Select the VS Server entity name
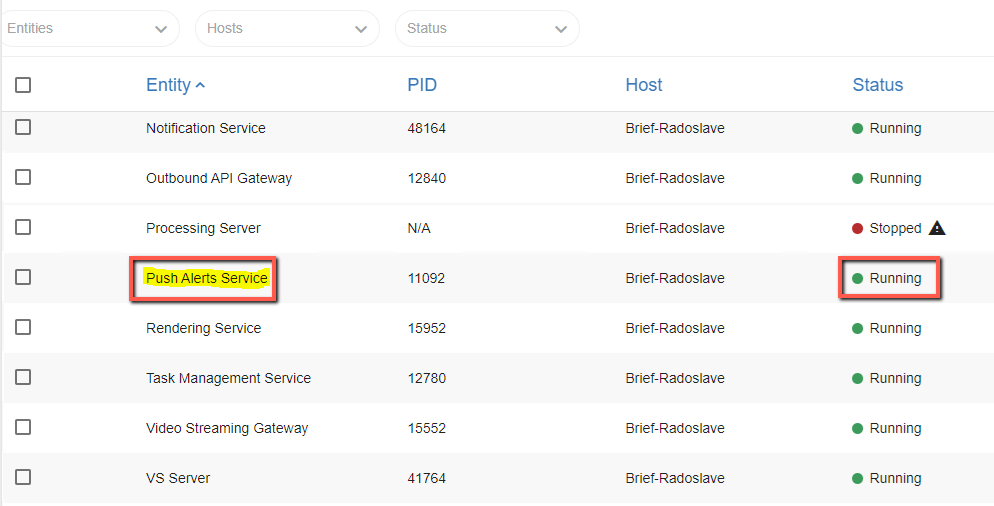The width and height of the screenshot is (994, 506). (178, 479)
